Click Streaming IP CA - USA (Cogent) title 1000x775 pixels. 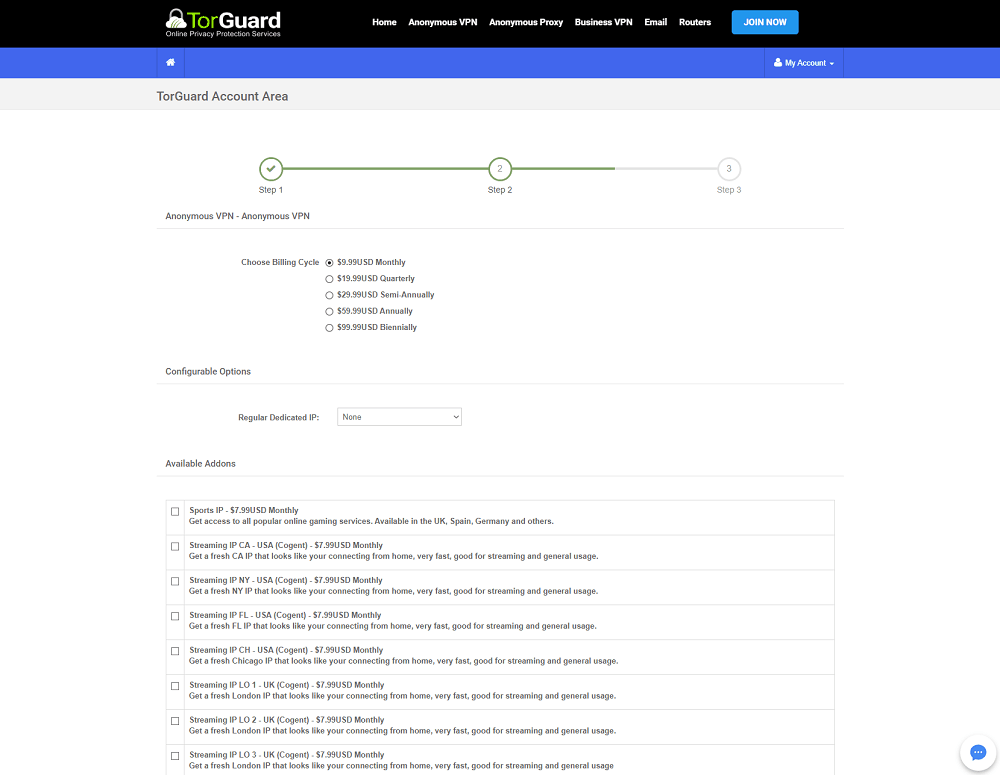[286, 545]
